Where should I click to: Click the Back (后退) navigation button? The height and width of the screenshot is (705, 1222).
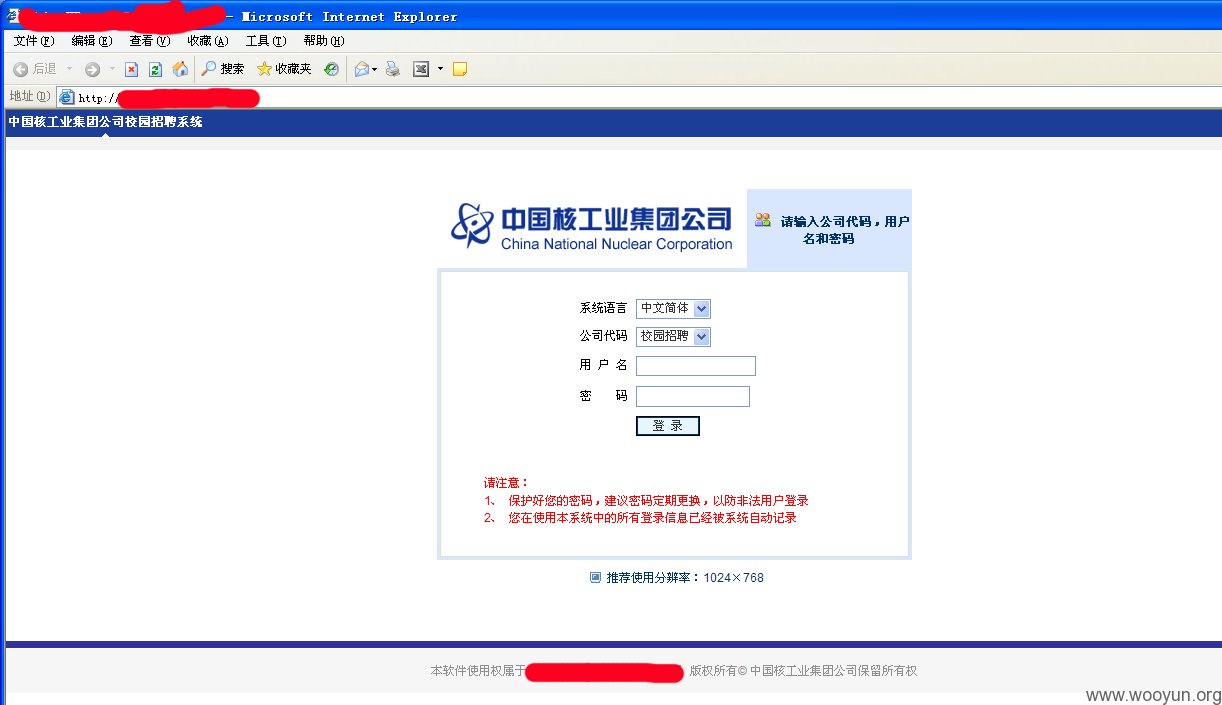click(35, 69)
